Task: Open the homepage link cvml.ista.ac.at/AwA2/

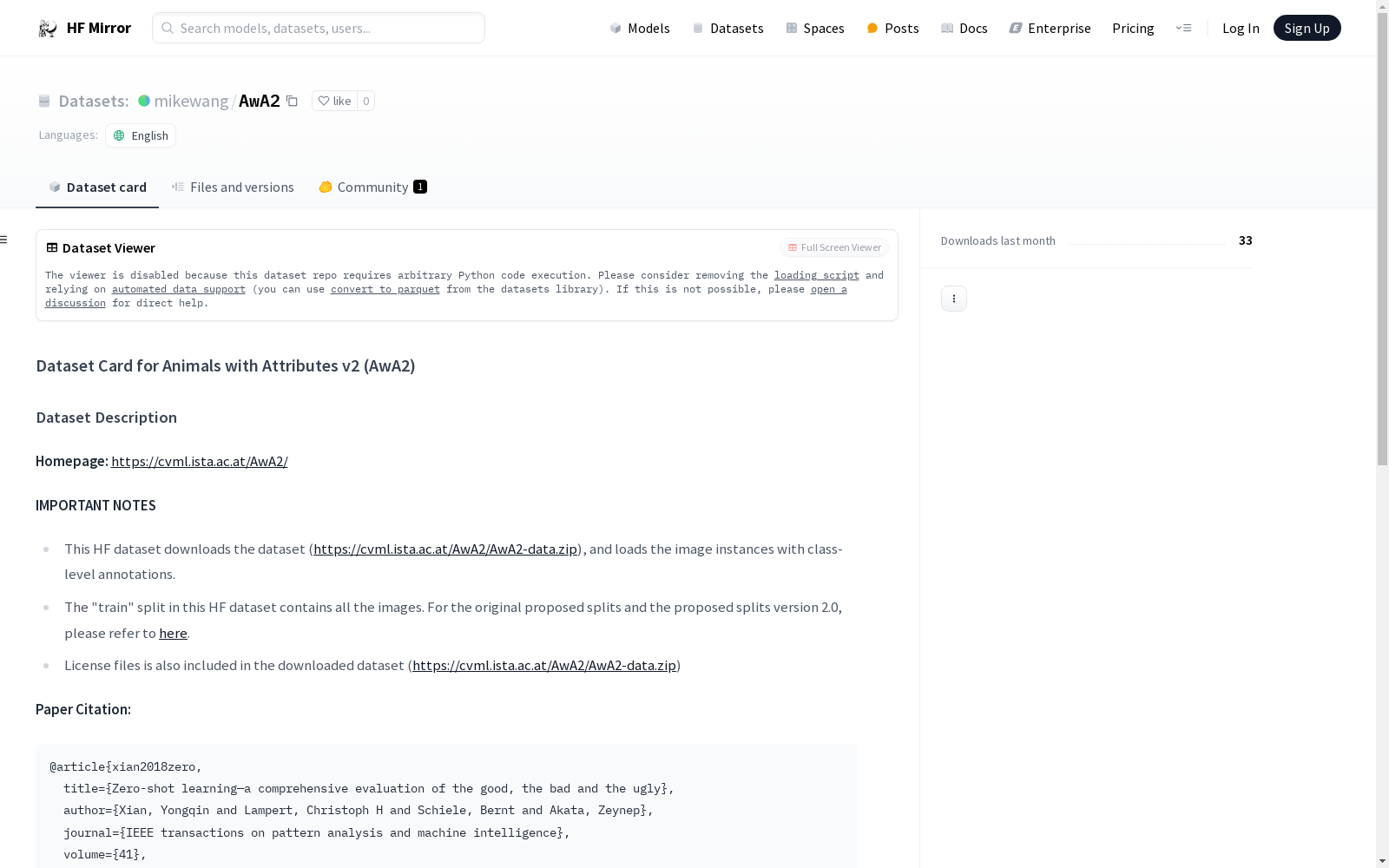Action: coord(200,461)
